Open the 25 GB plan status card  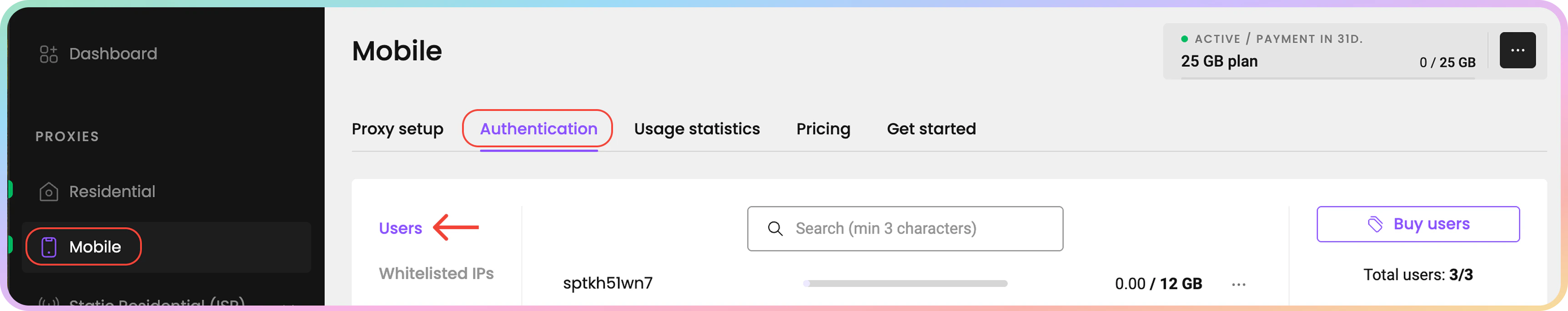(x=1321, y=52)
